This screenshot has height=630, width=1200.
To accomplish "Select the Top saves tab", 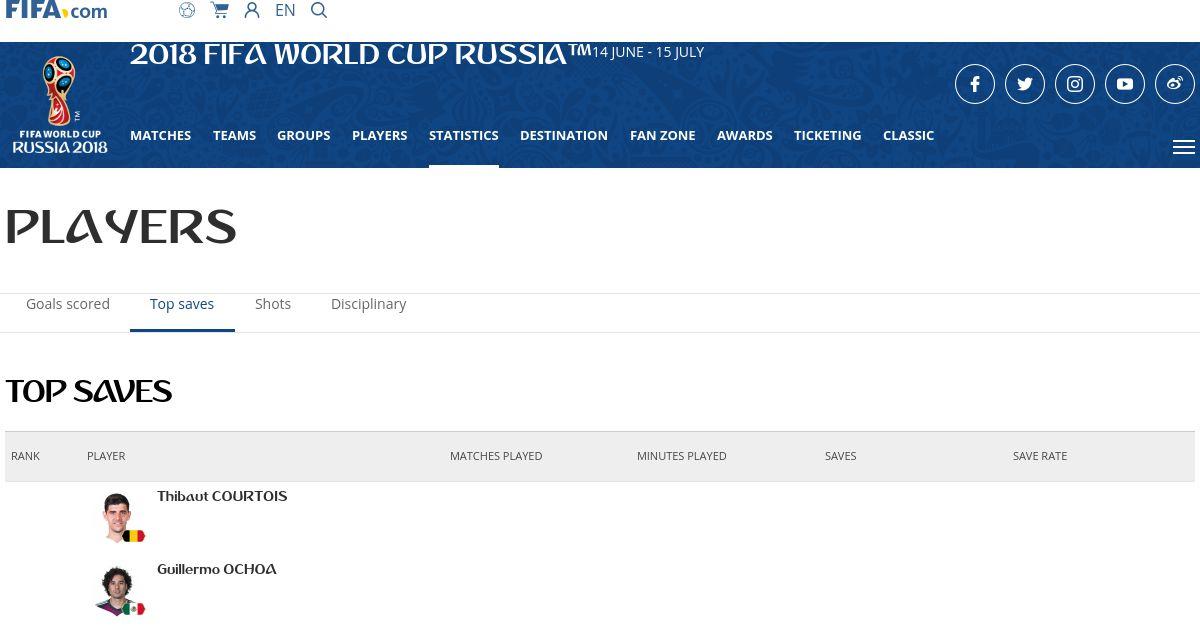I will (182, 304).
